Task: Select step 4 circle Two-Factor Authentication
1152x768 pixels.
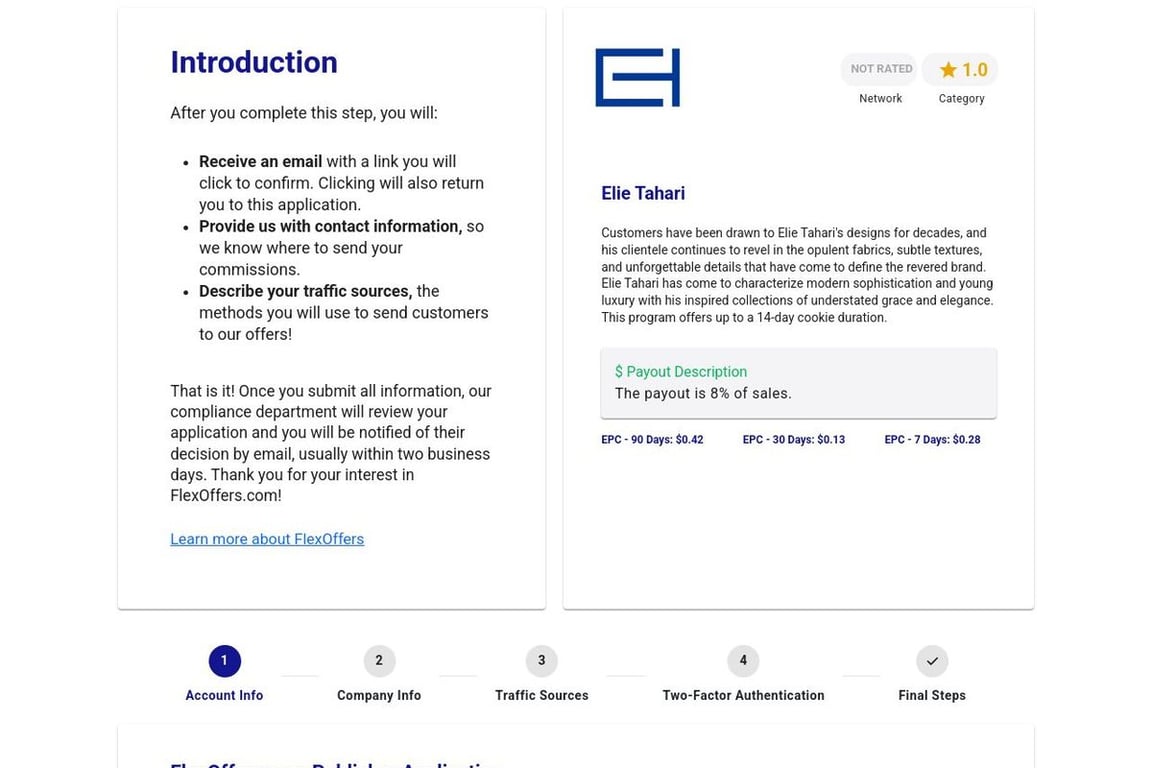Action: (x=743, y=661)
